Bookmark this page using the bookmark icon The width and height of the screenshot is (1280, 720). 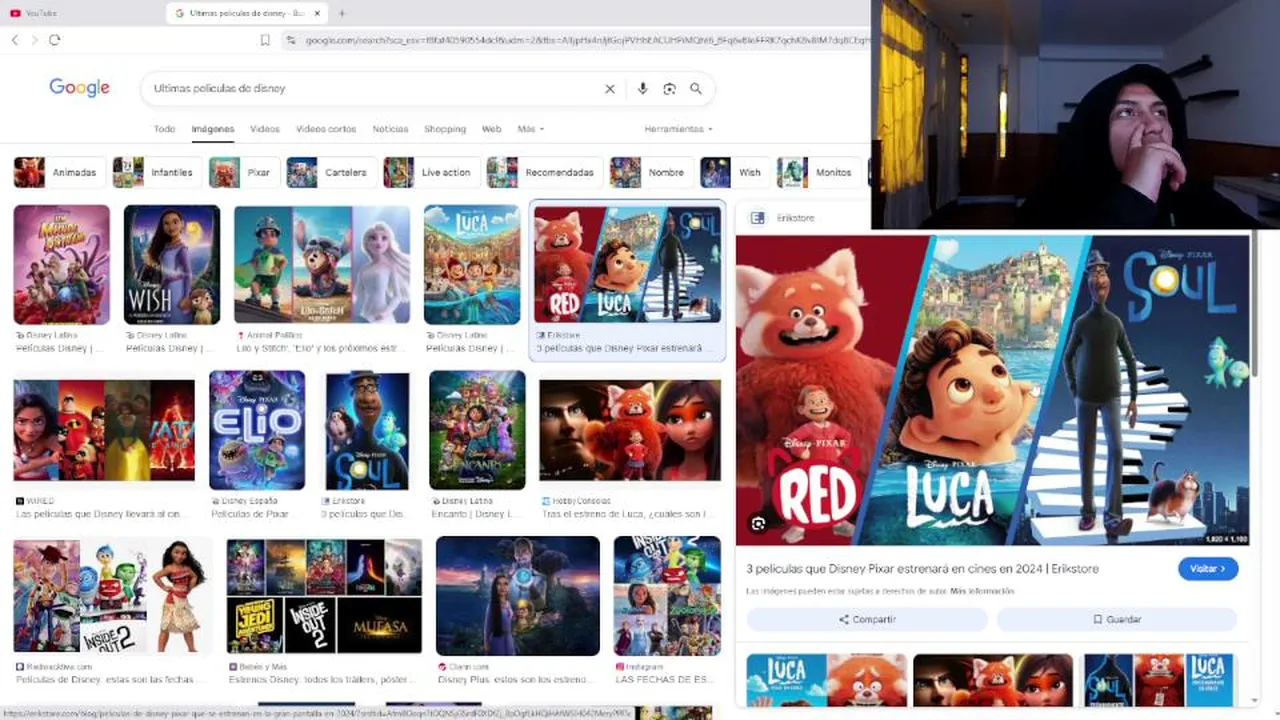click(x=265, y=40)
